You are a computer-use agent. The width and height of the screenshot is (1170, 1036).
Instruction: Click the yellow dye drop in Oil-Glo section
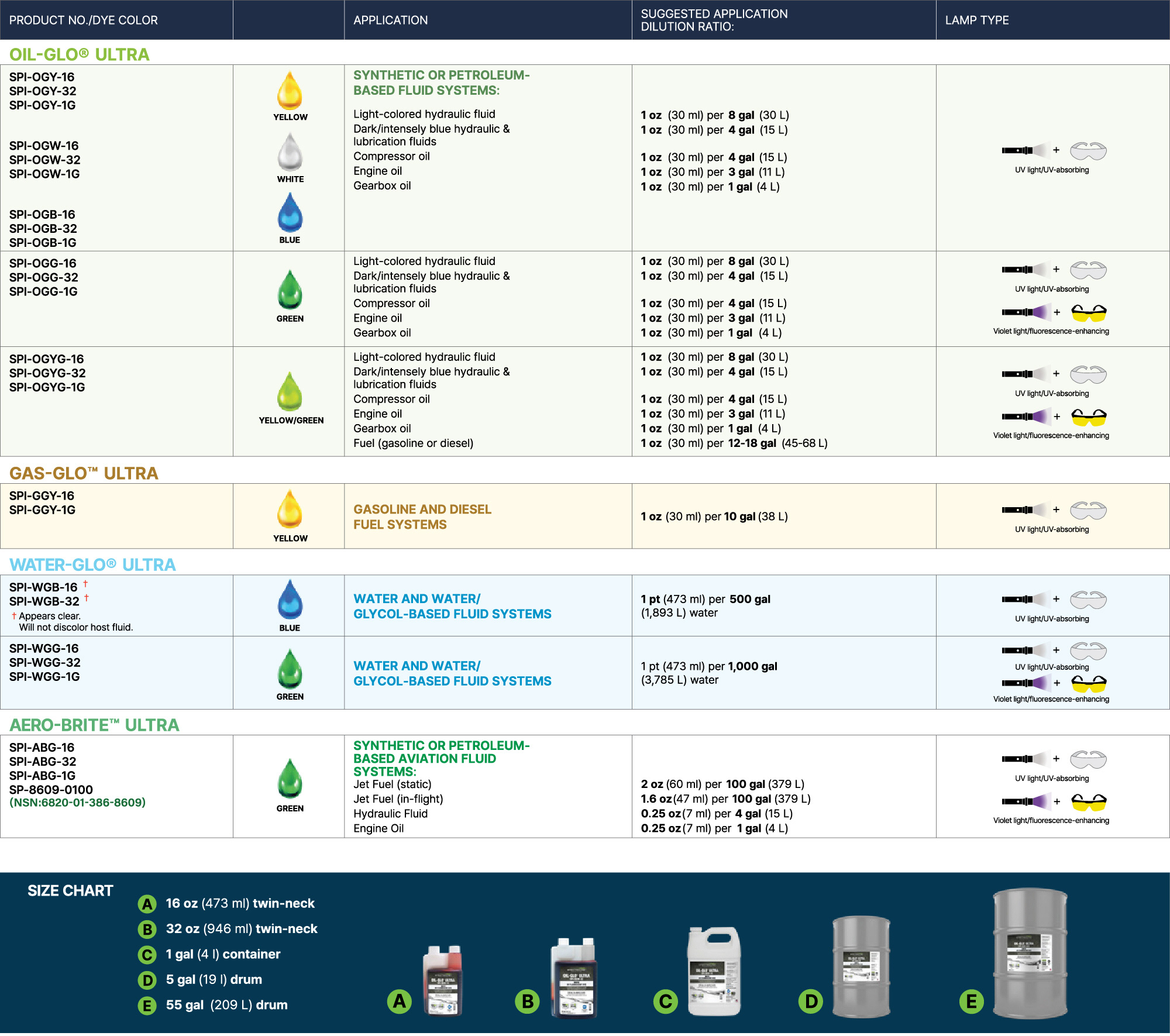click(x=290, y=90)
